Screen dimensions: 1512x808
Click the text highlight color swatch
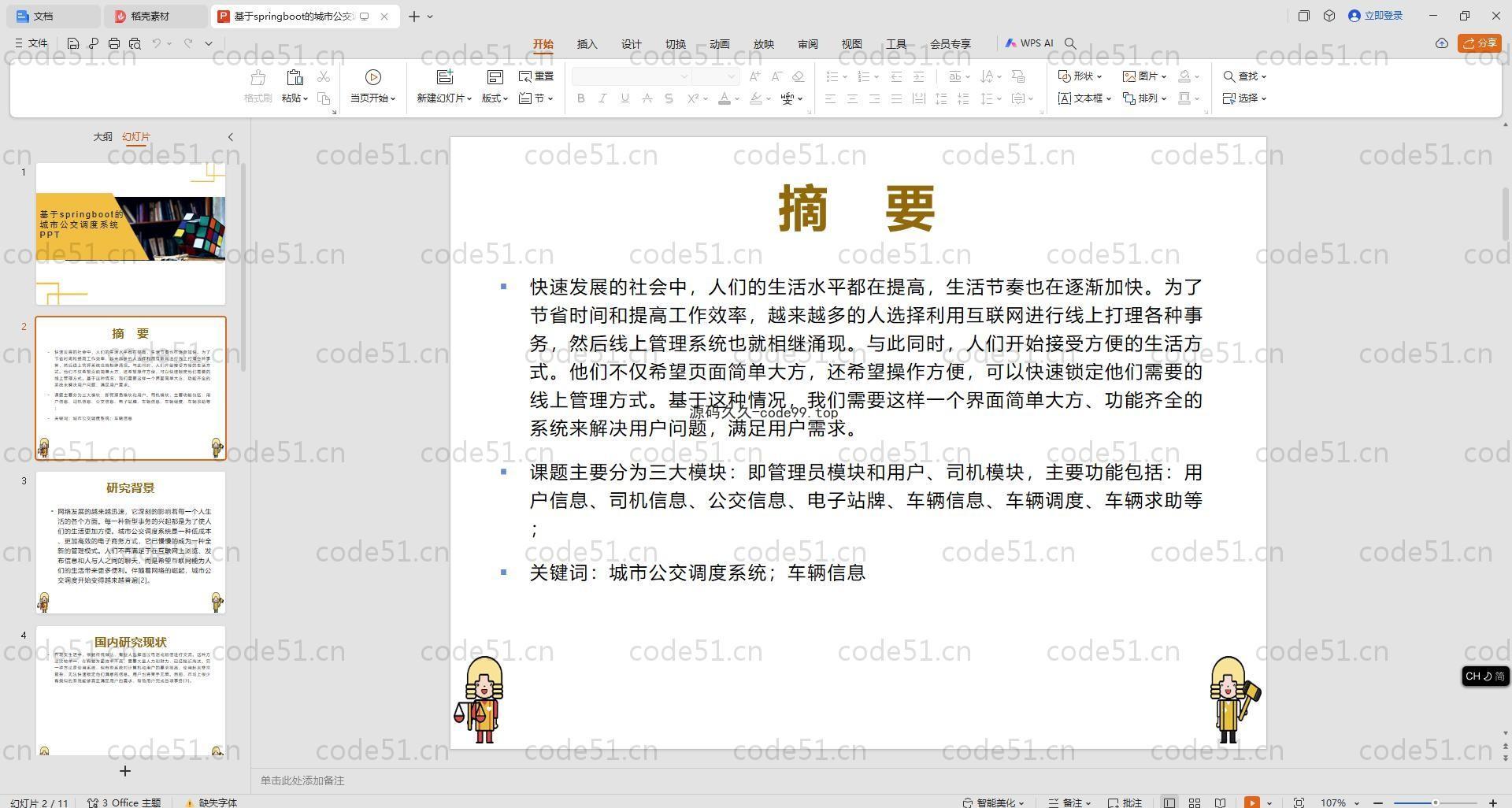(x=756, y=98)
